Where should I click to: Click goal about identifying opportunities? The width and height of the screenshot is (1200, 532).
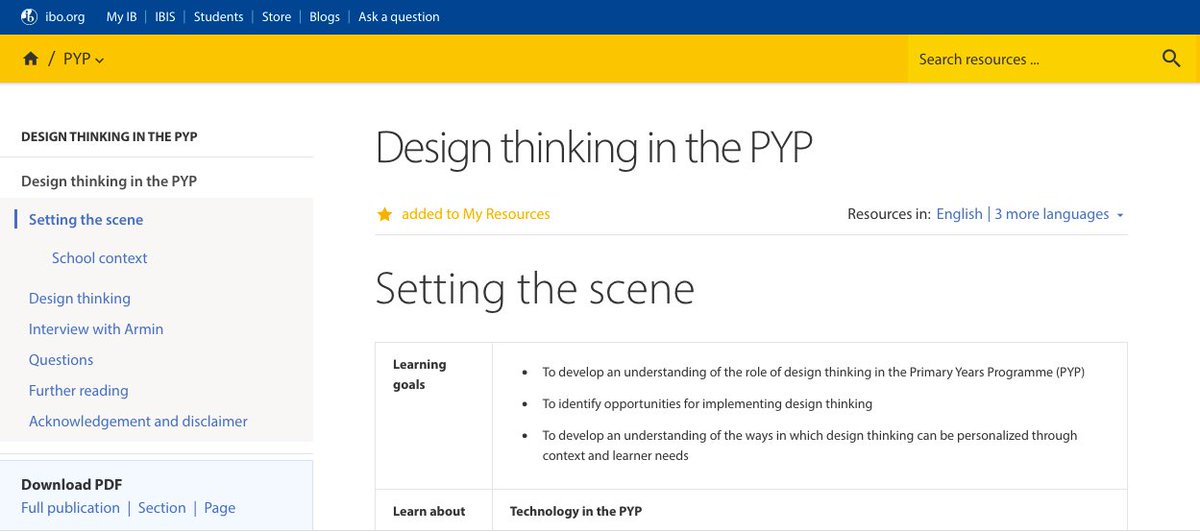(708, 404)
